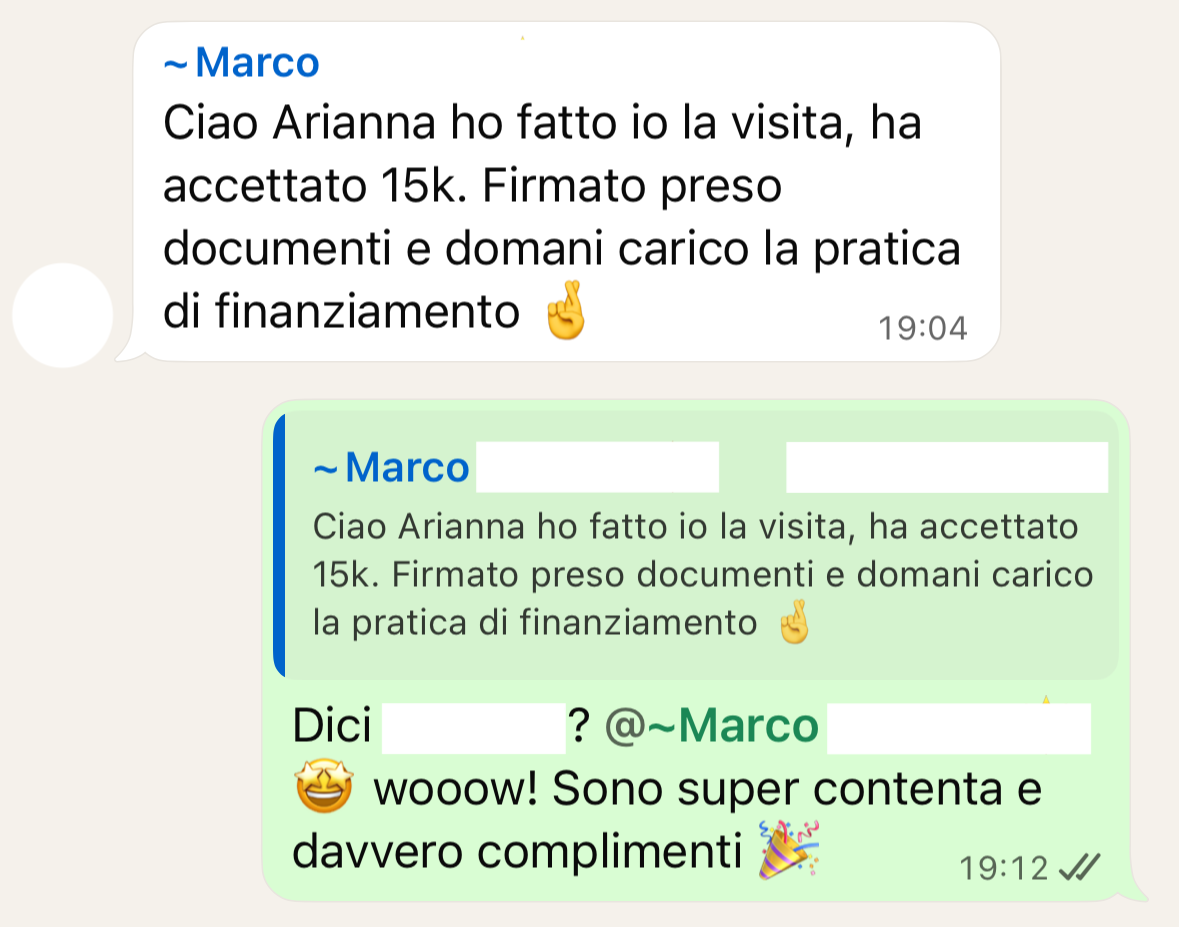Image resolution: width=1179 pixels, height=927 pixels.
Task: Tap the ~Marco name in quoted reply
Action: [391, 468]
